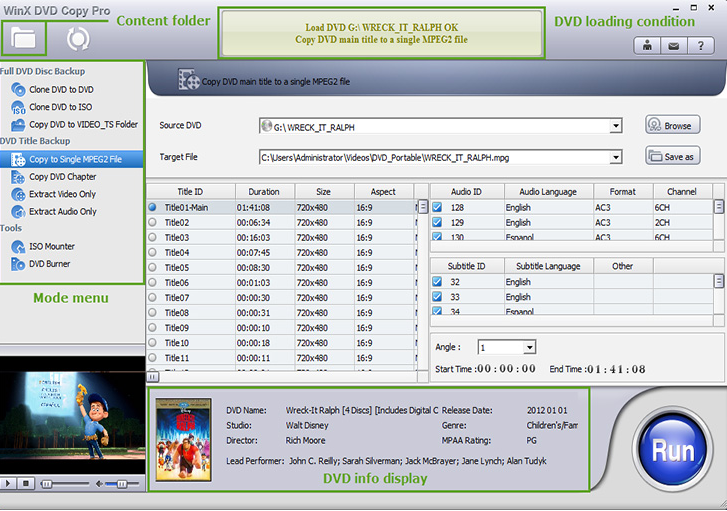Click Wreck-It Ralph DVD cover thumbnail
This screenshot has width=727, height=511.
tap(184, 440)
